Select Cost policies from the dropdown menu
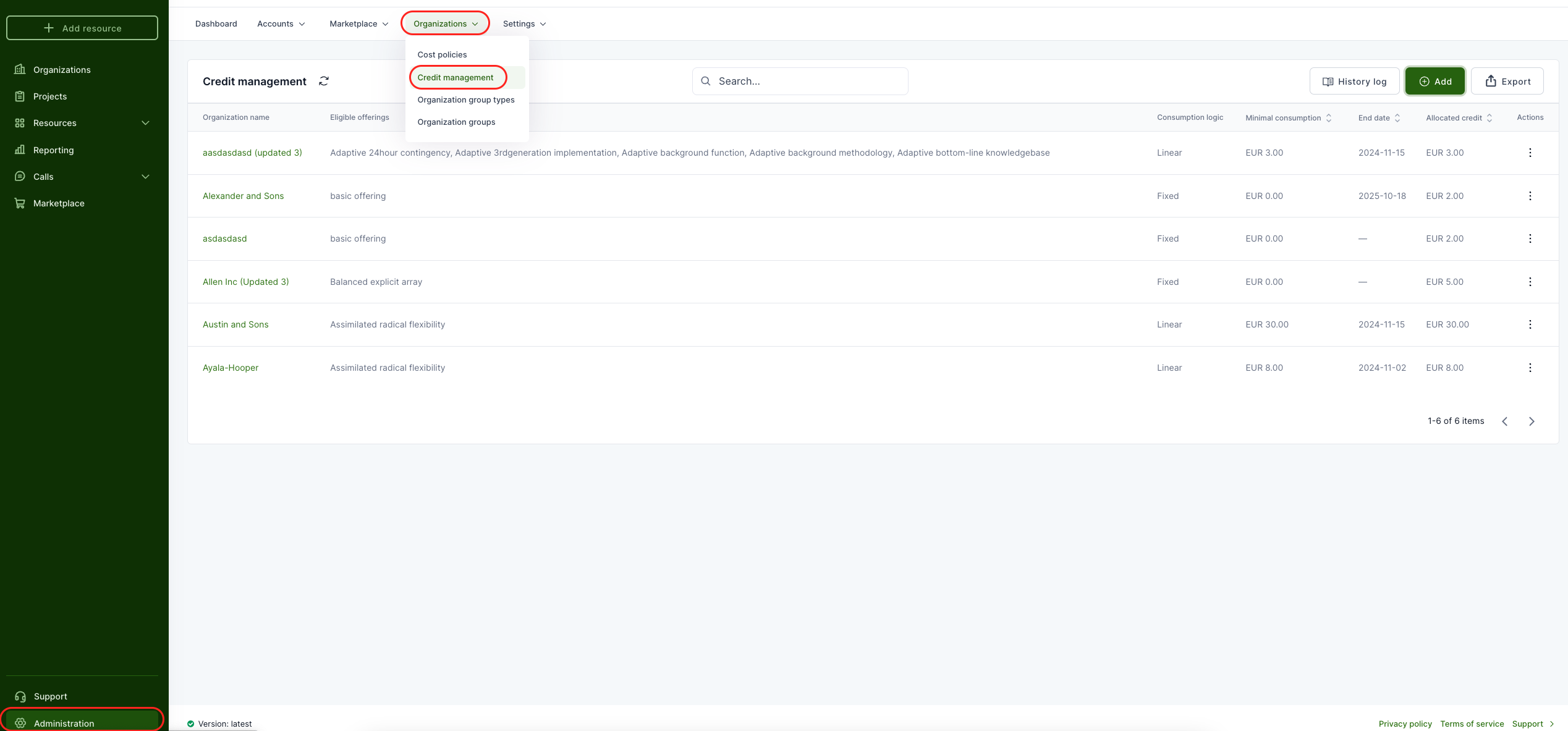This screenshot has height=731, width=1568. (x=442, y=55)
